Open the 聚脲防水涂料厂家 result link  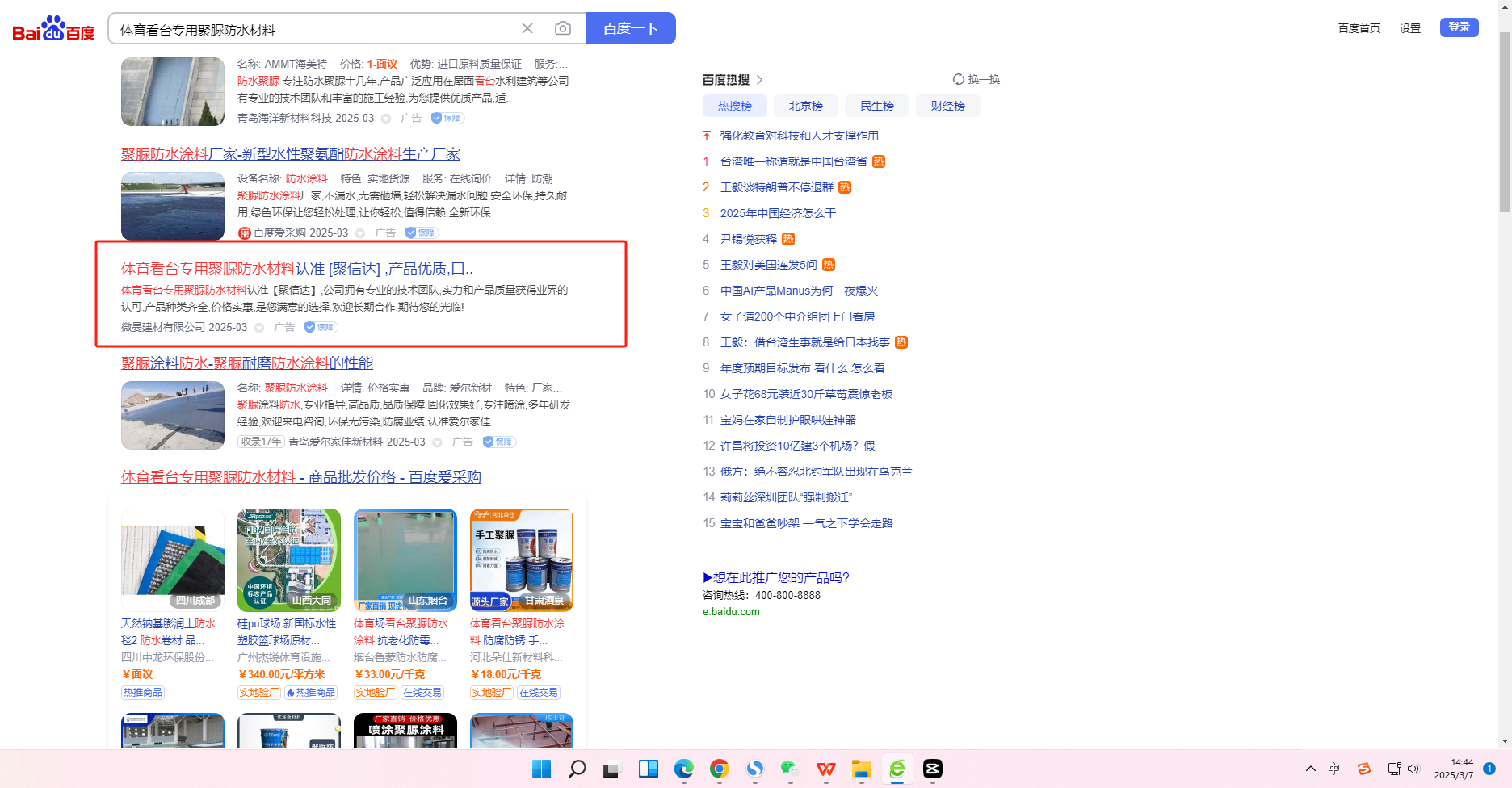coord(291,153)
